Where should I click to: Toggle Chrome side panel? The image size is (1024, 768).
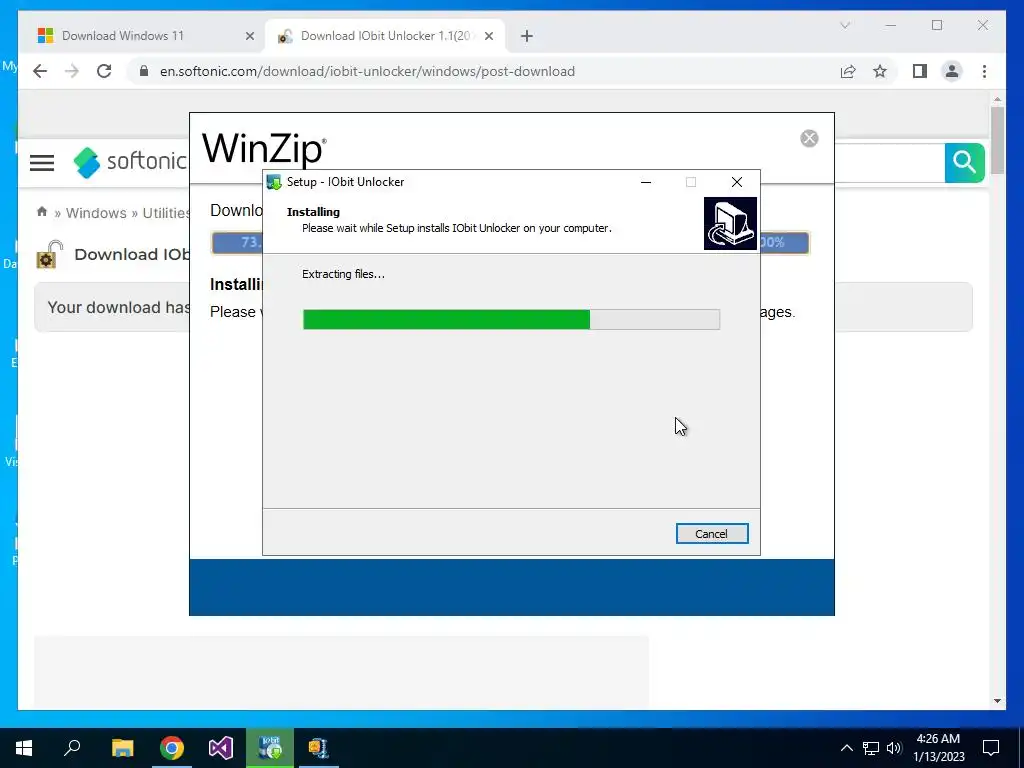click(x=920, y=71)
